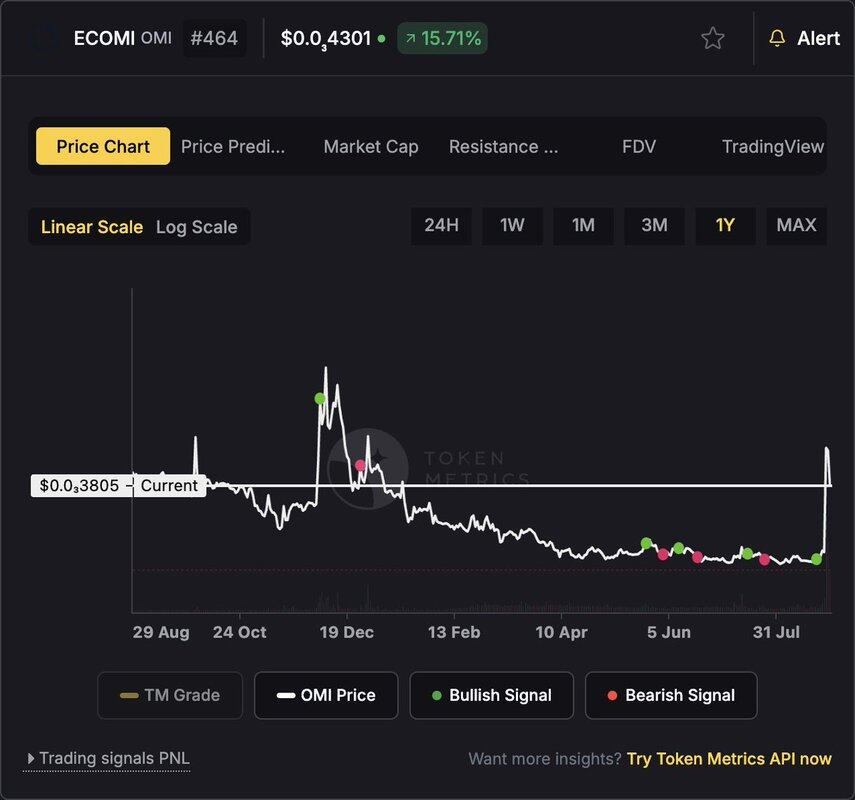Set chart range to MAX
The width and height of the screenshot is (855, 800).
coord(796,225)
